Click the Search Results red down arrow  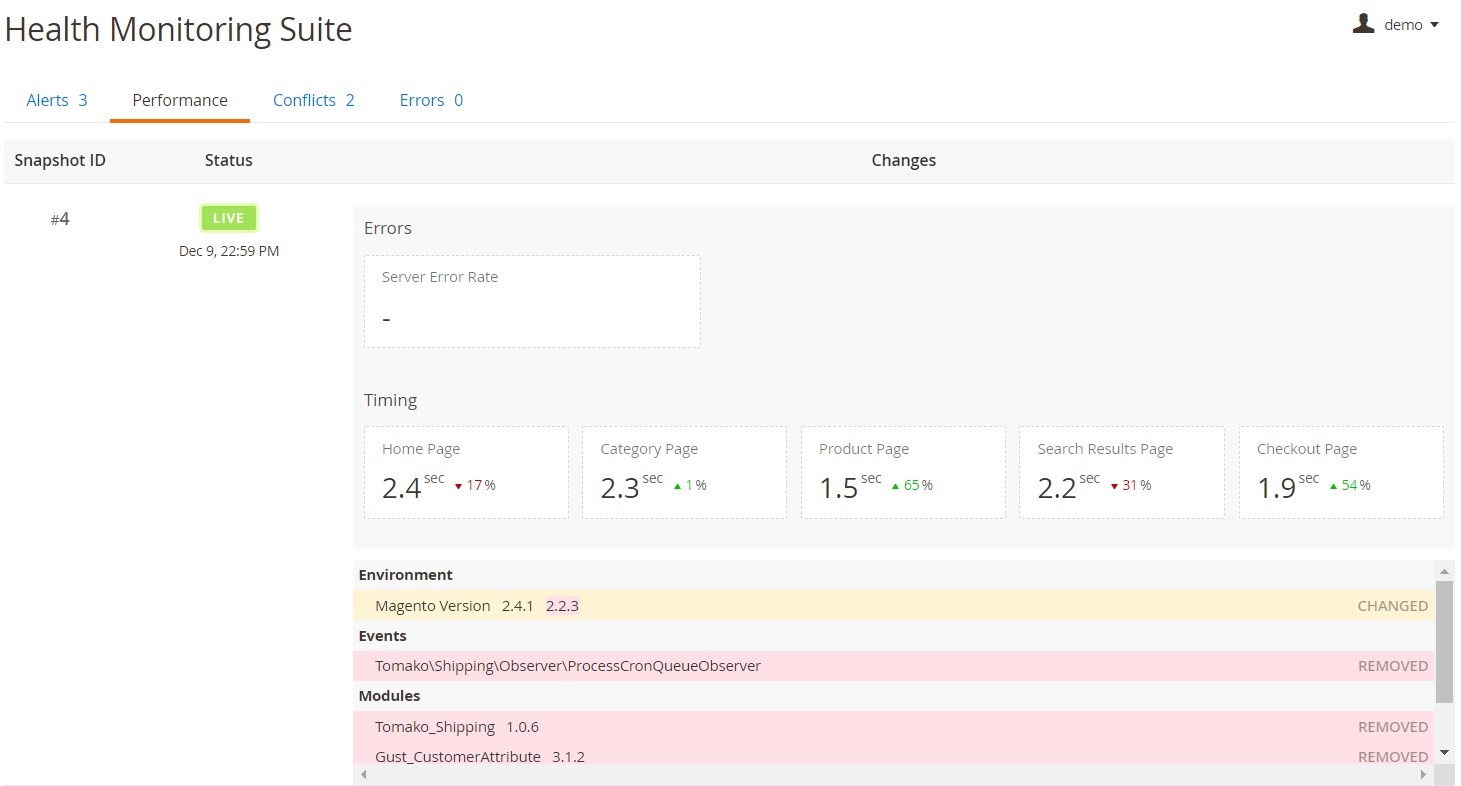(x=1114, y=487)
